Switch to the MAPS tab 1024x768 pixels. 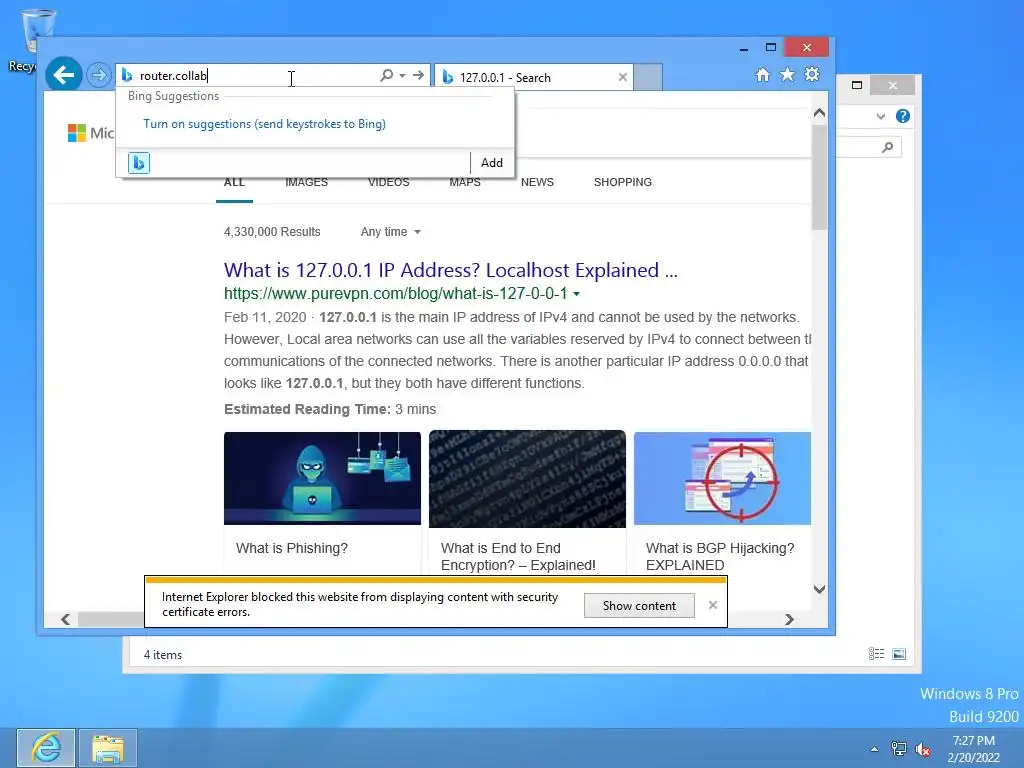pos(465,182)
